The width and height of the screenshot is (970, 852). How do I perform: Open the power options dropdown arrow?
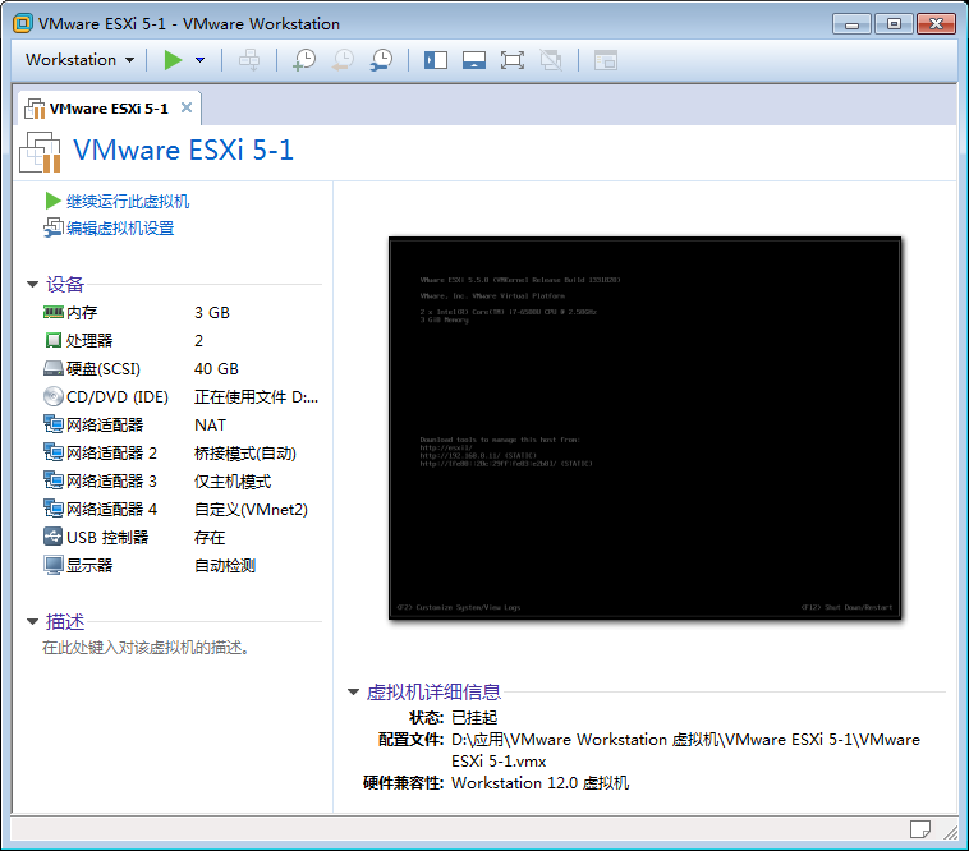tap(200, 60)
